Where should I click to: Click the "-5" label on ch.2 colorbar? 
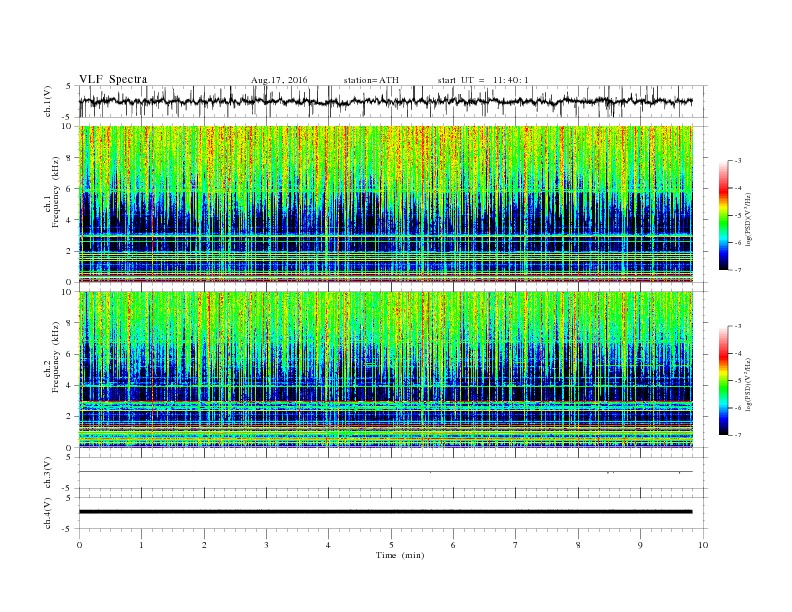point(738,381)
